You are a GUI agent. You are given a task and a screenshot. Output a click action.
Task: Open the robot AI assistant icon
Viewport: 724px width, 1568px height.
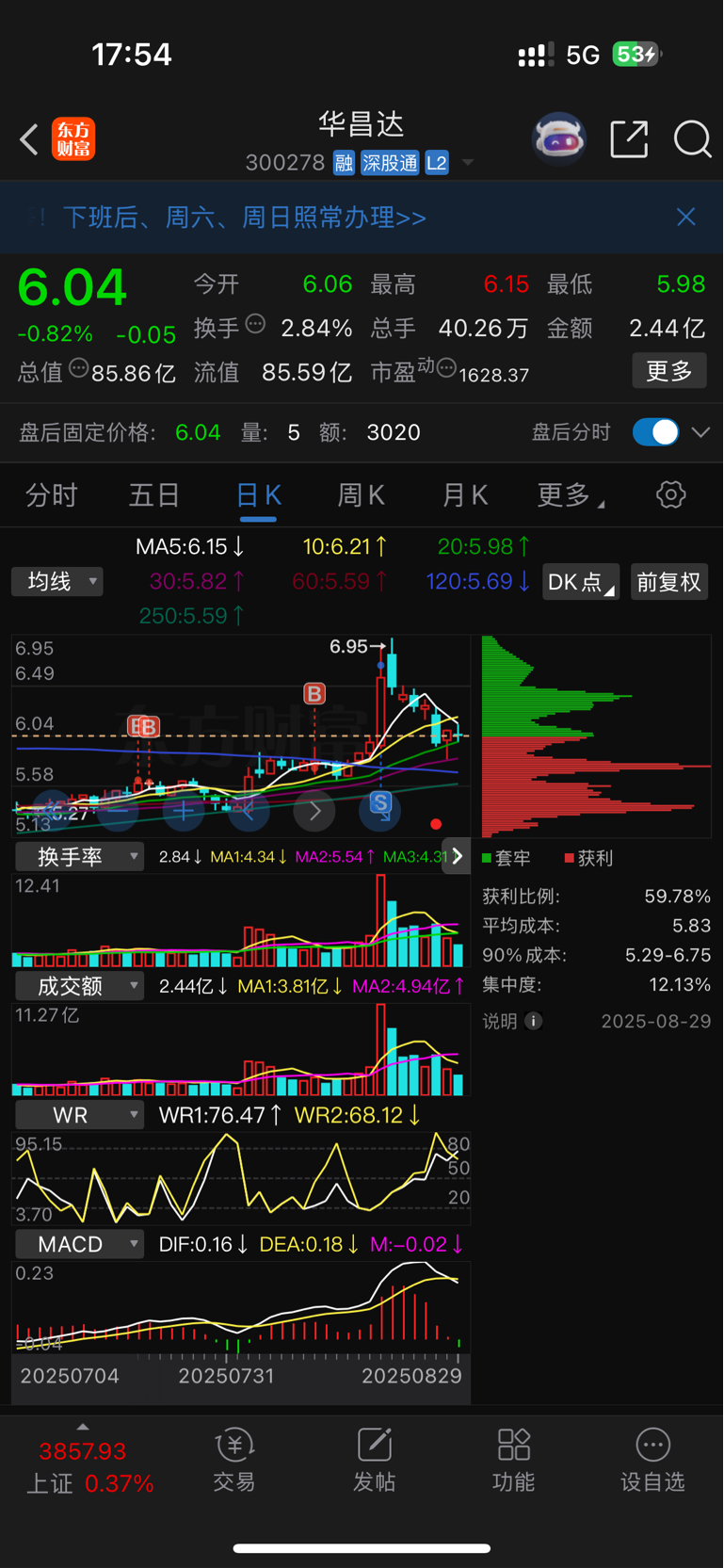(x=559, y=139)
